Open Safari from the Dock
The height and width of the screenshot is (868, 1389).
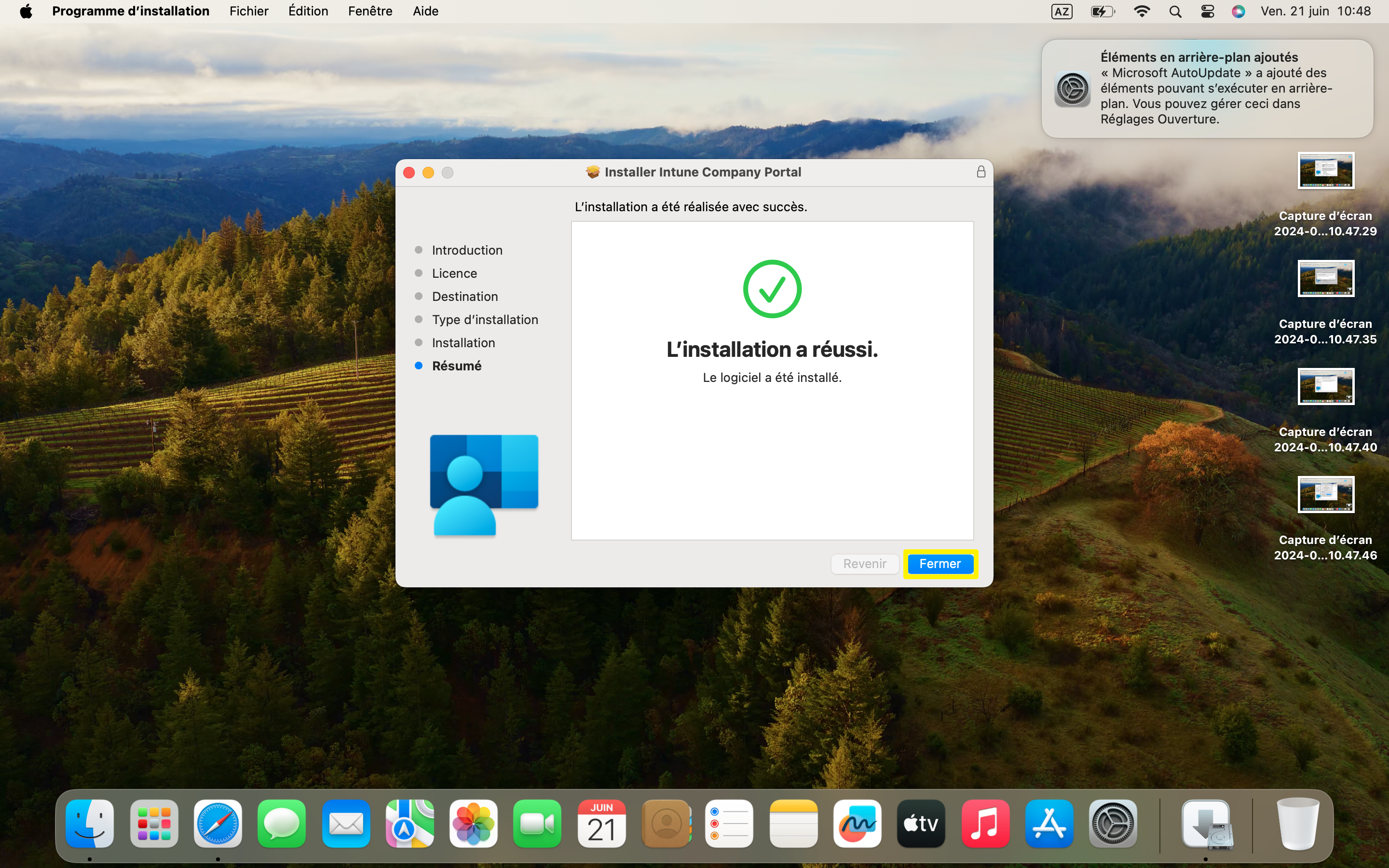218,823
